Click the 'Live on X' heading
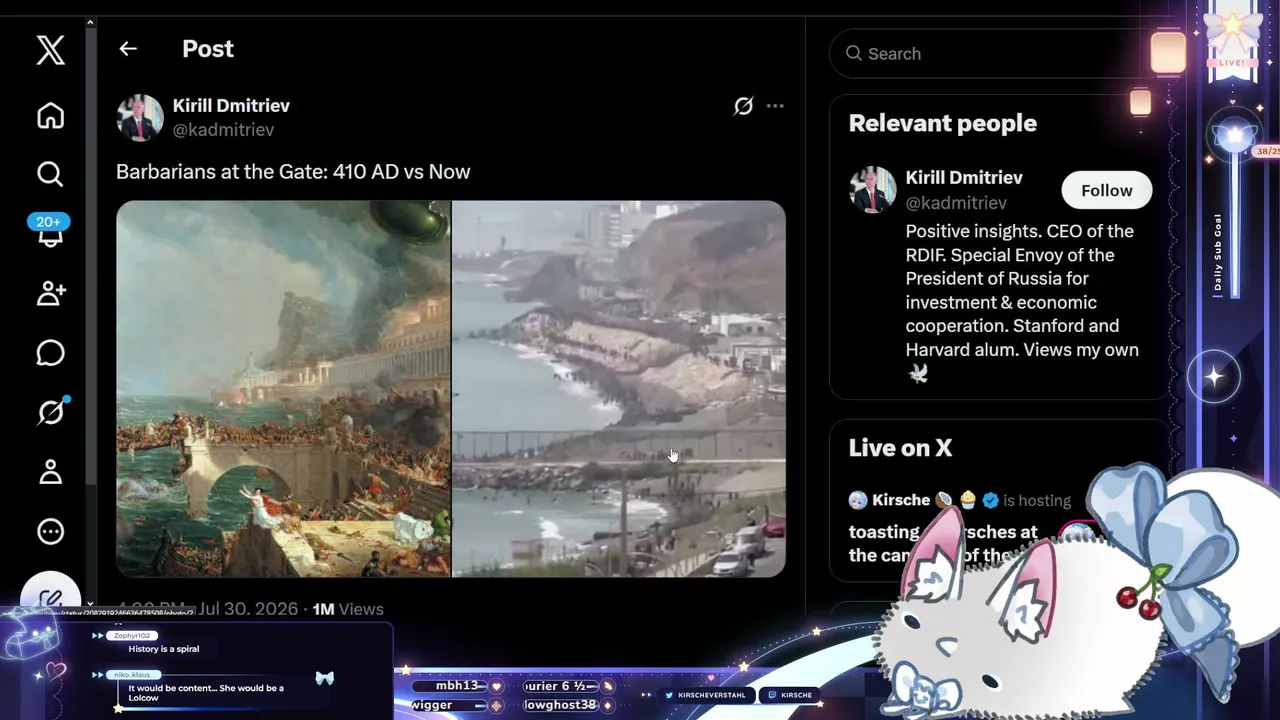Viewport: 1280px width, 720px height. click(900, 448)
